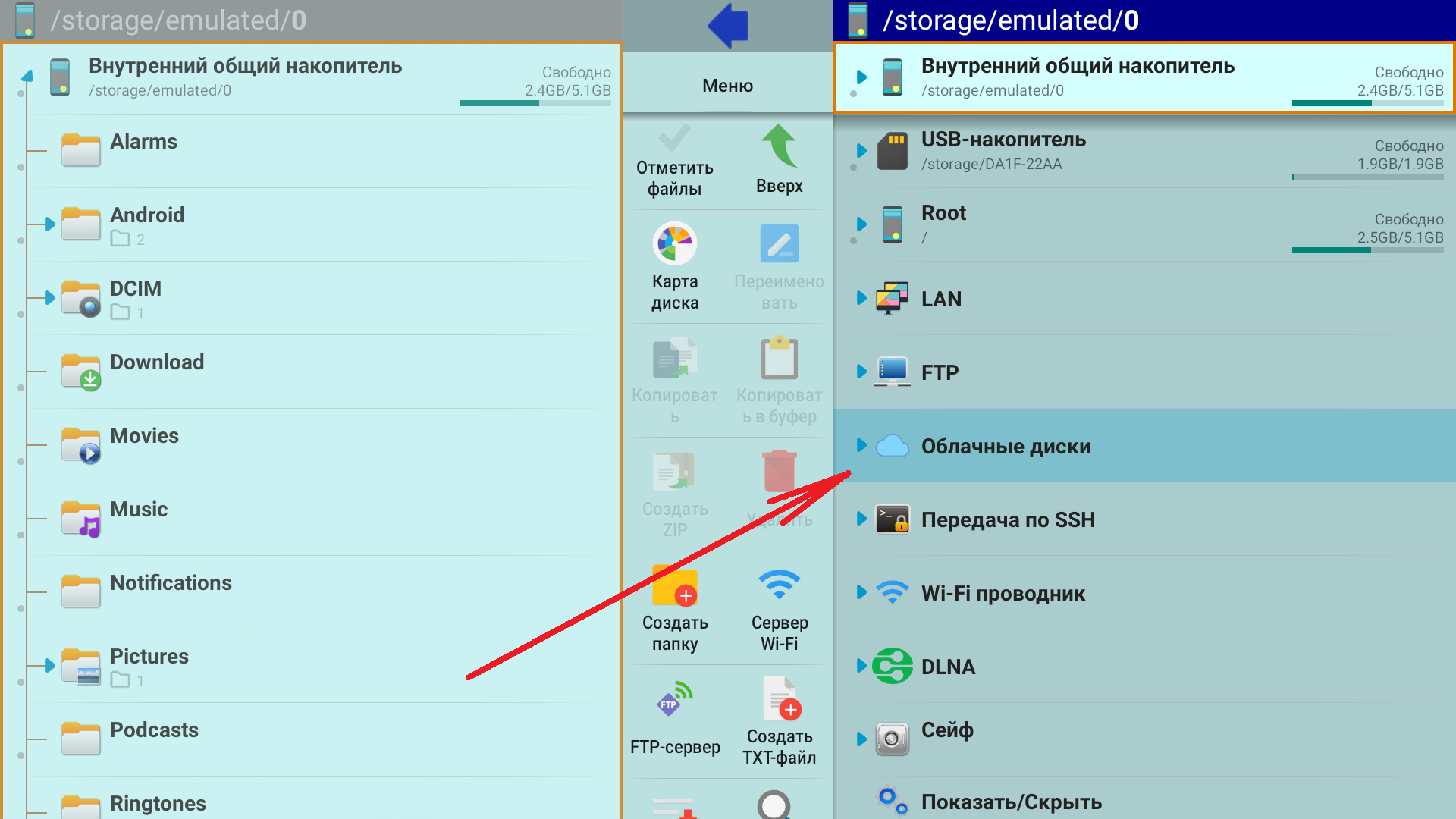The image size is (1456, 819).
Task: Expand the Root entry arrow
Action: [x=861, y=224]
